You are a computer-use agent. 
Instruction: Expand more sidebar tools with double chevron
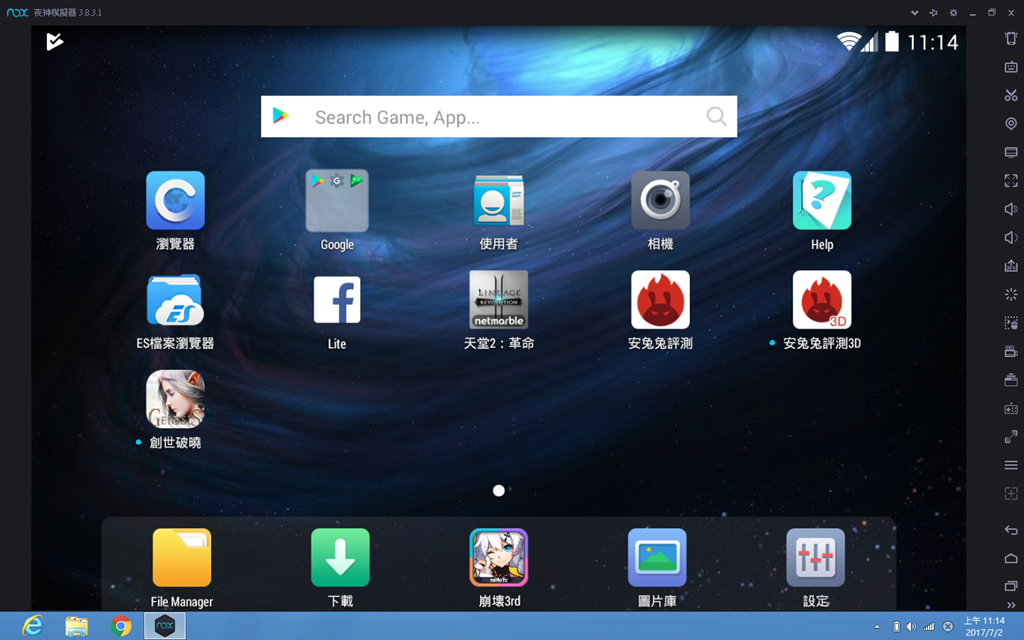[x=1011, y=605]
